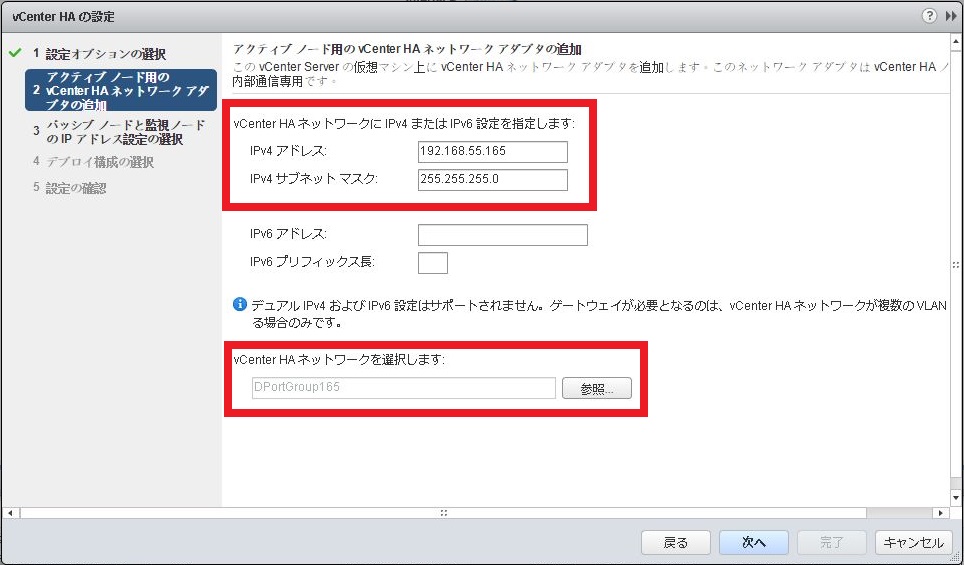This screenshot has height=565, width=964.
Task: Click the green checkmark of step 1
Action: (x=15, y=53)
